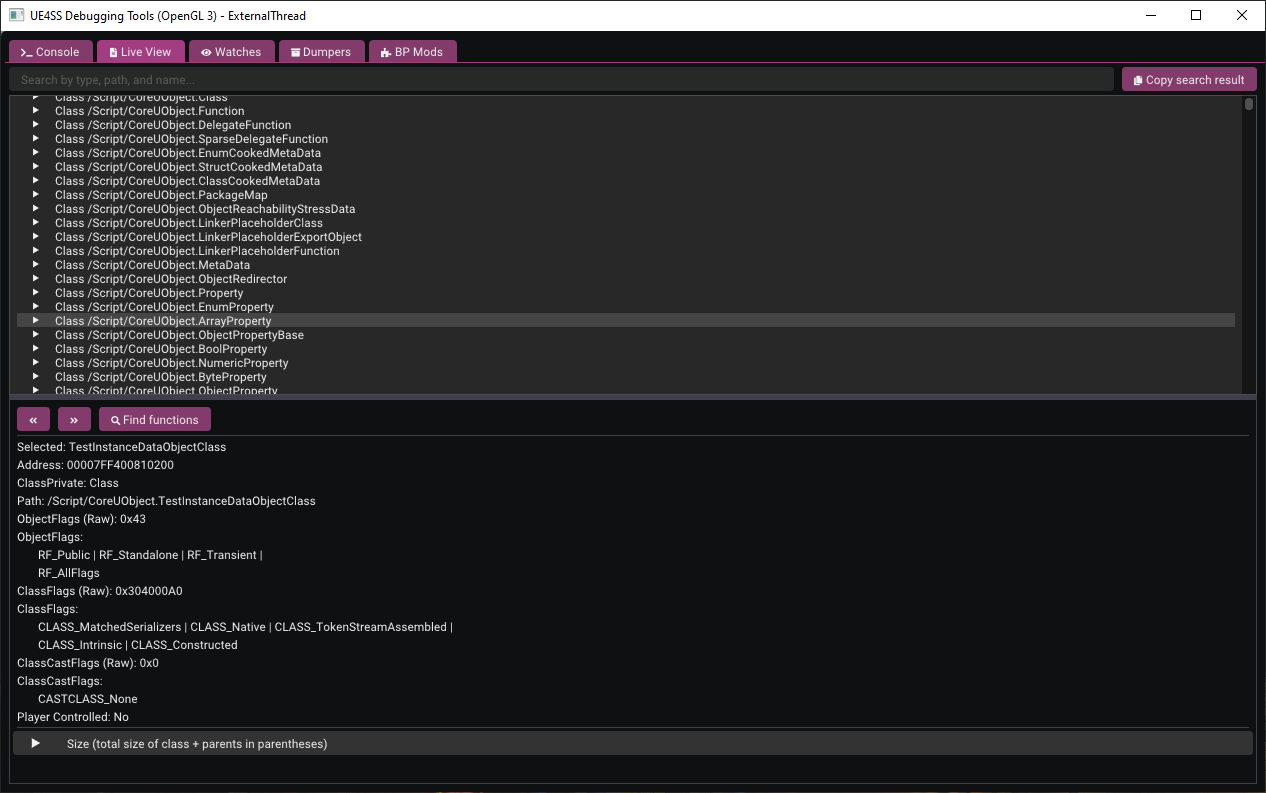Select Class CoreUObject.BoolProperty row
The image size is (1266, 793).
(x=626, y=349)
